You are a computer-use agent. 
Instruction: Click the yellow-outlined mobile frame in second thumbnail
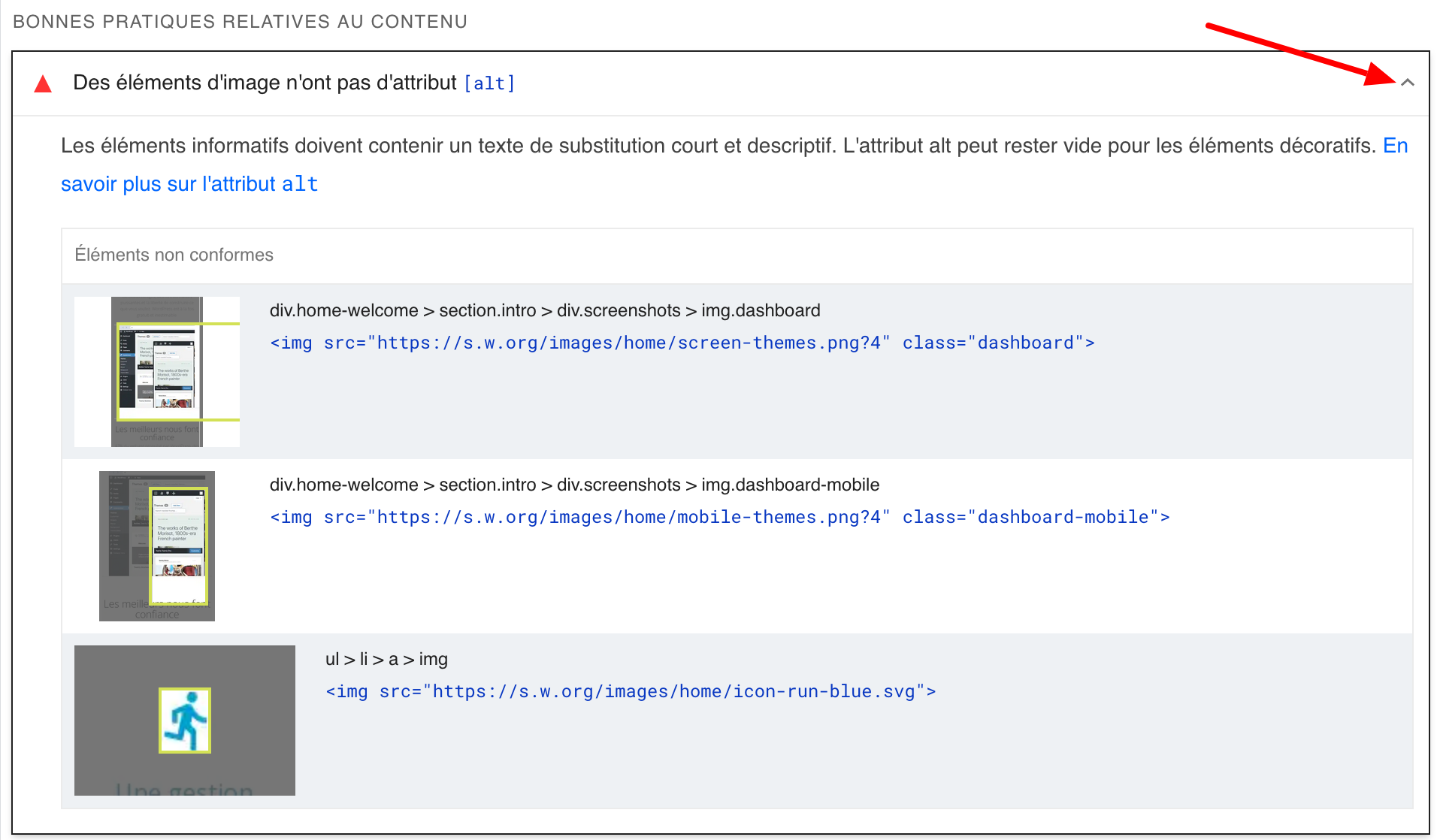178,545
